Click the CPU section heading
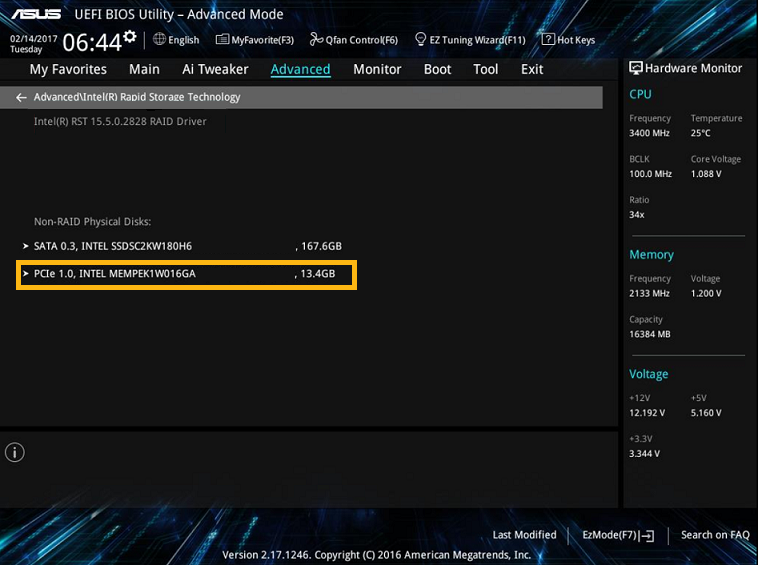Viewport: 758px width, 565px height. [640, 94]
